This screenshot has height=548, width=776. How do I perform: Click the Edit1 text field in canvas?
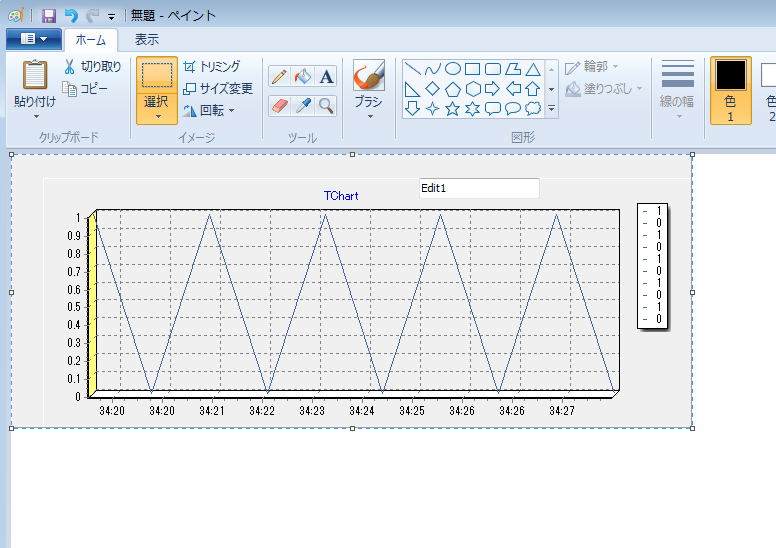coord(479,188)
